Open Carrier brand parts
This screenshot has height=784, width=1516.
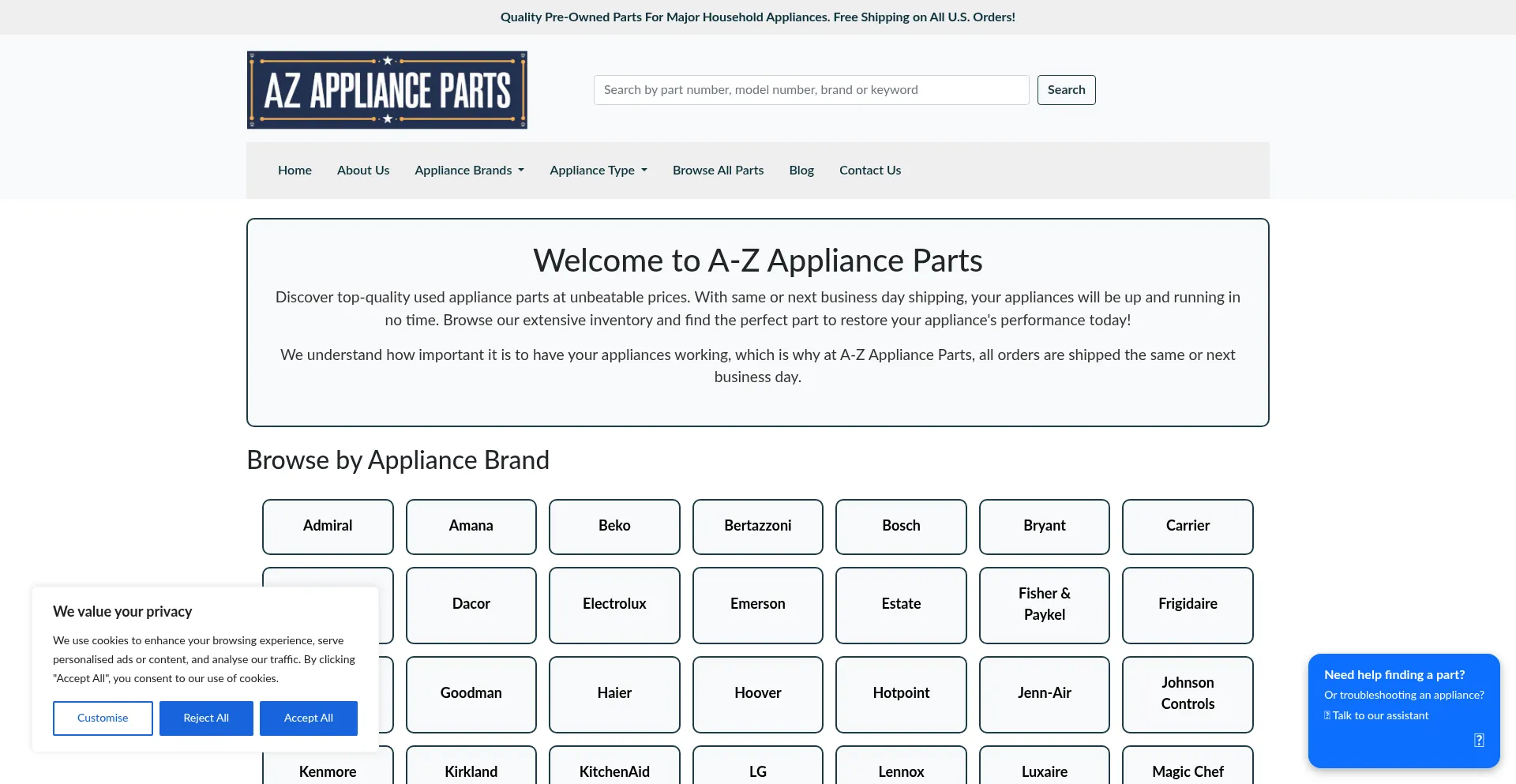(x=1188, y=527)
